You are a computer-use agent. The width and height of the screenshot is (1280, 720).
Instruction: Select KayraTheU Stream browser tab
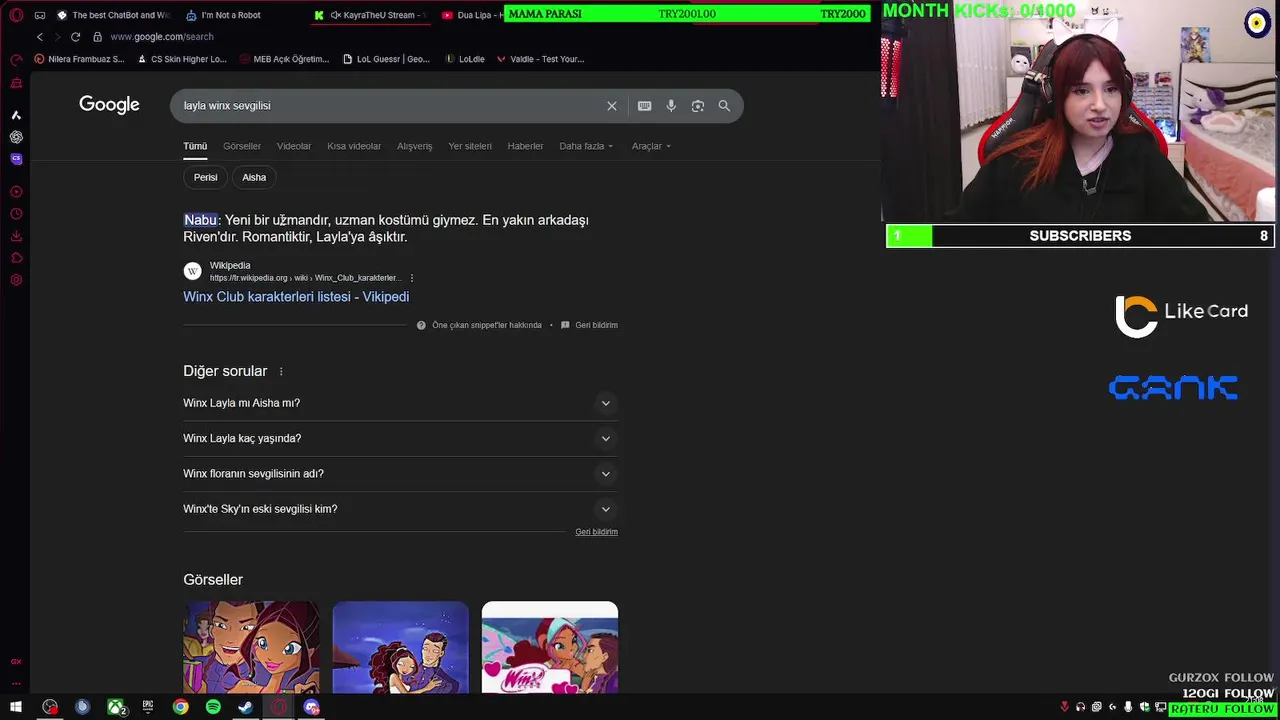click(x=369, y=15)
